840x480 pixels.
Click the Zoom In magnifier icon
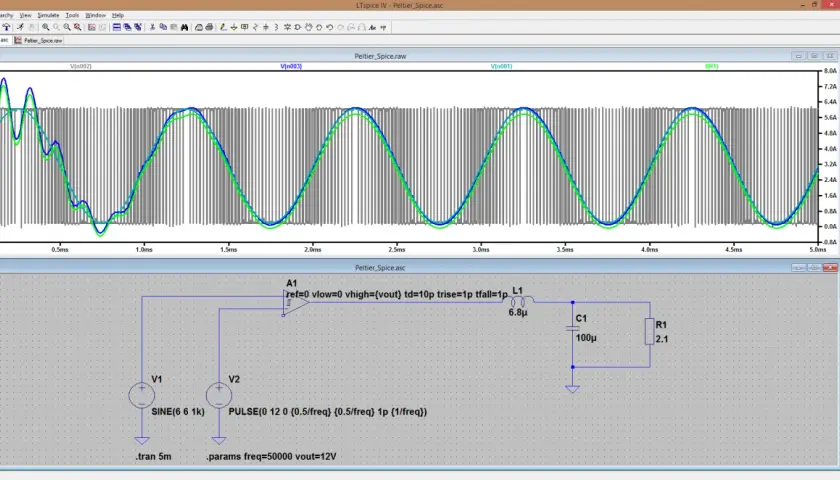46,27
